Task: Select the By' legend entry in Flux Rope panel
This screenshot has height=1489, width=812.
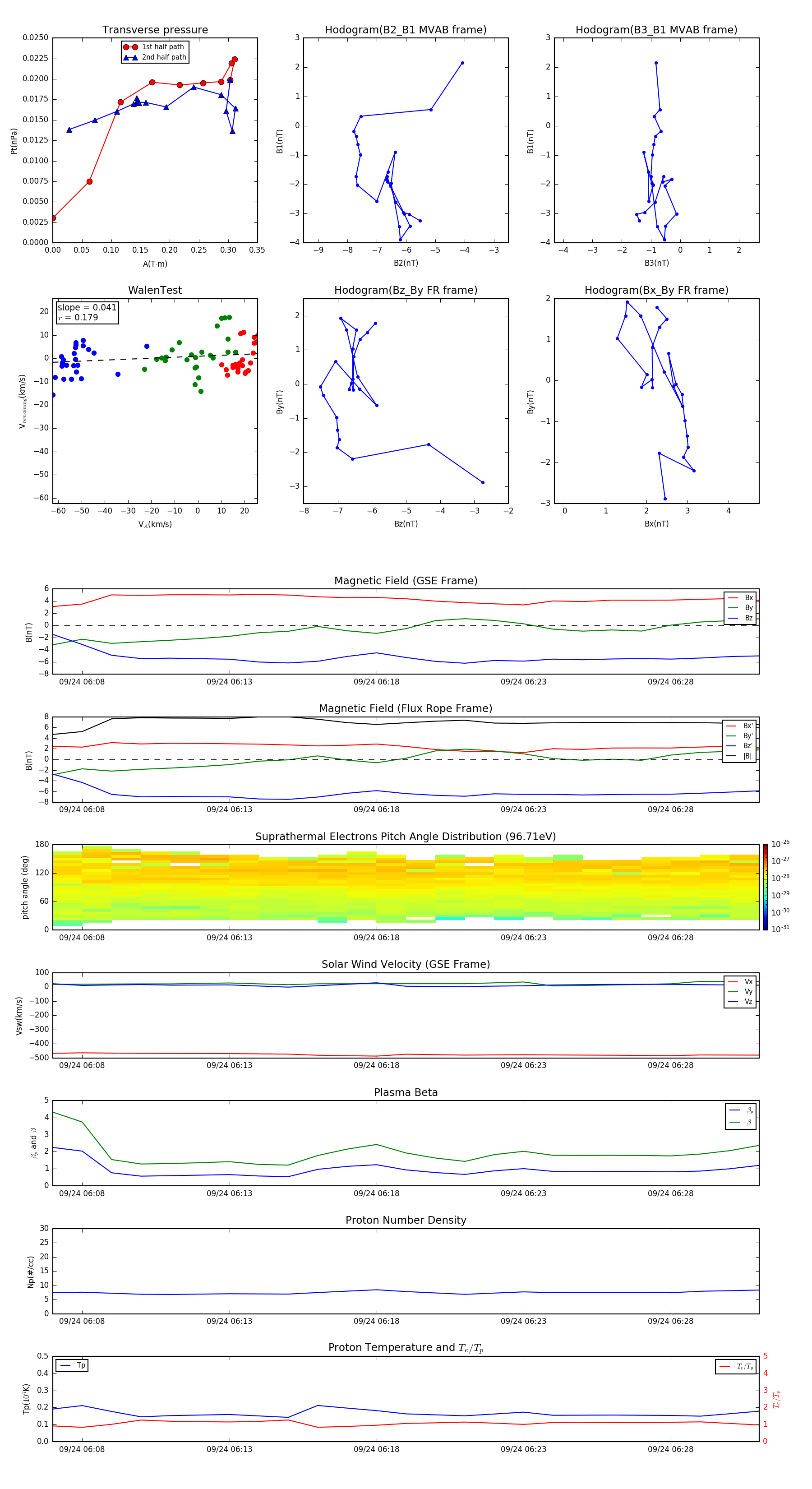Action: [x=739, y=736]
